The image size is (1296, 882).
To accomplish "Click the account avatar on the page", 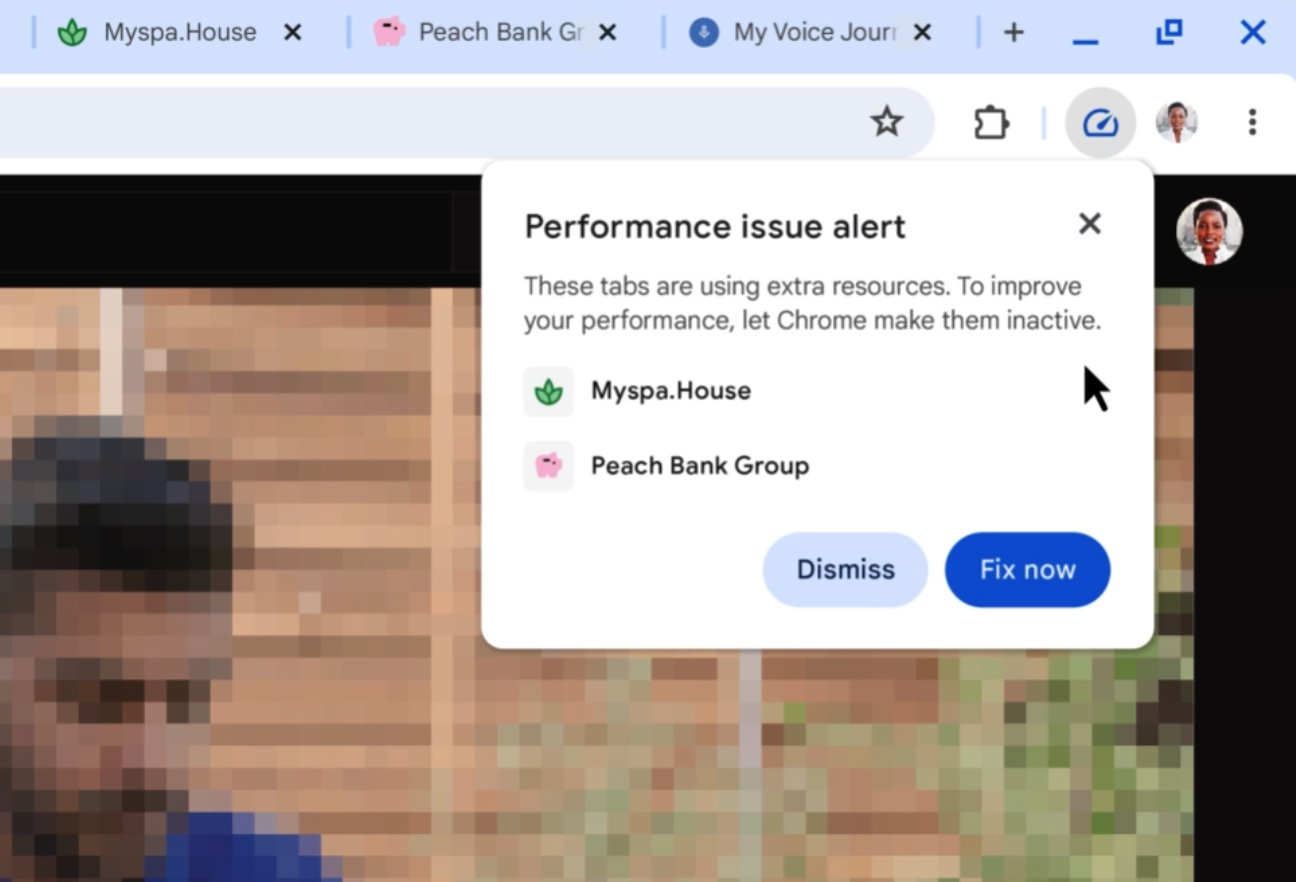I will pyautogui.click(x=1209, y=231).
